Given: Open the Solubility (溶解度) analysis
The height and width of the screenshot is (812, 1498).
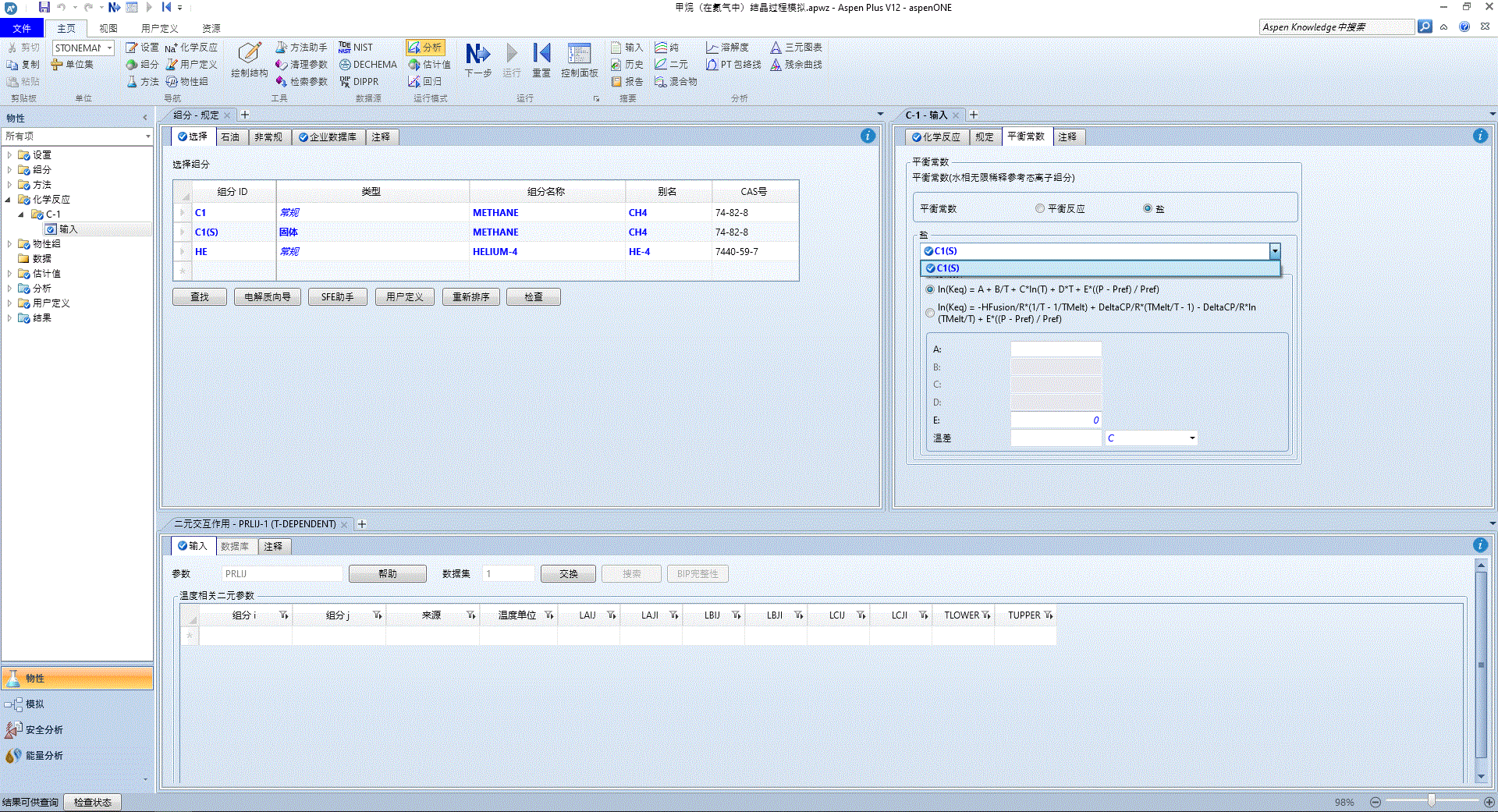Looking at the screenshot, I should click(x=727, y=48).
